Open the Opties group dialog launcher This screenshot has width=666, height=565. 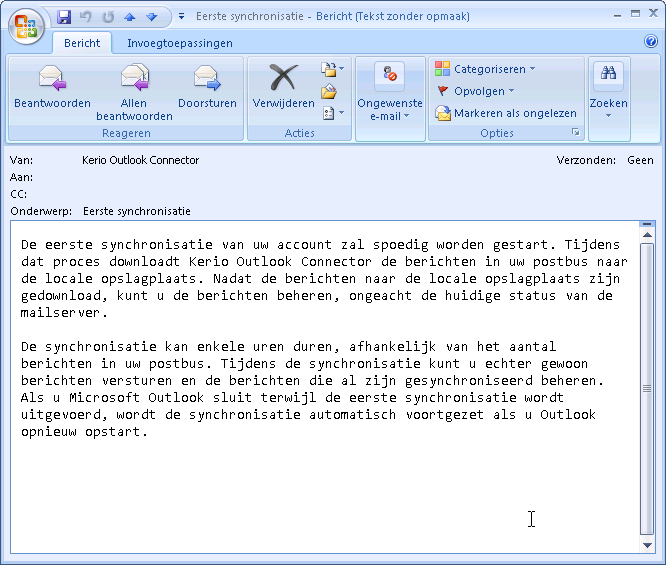click(x=575, y=133)
